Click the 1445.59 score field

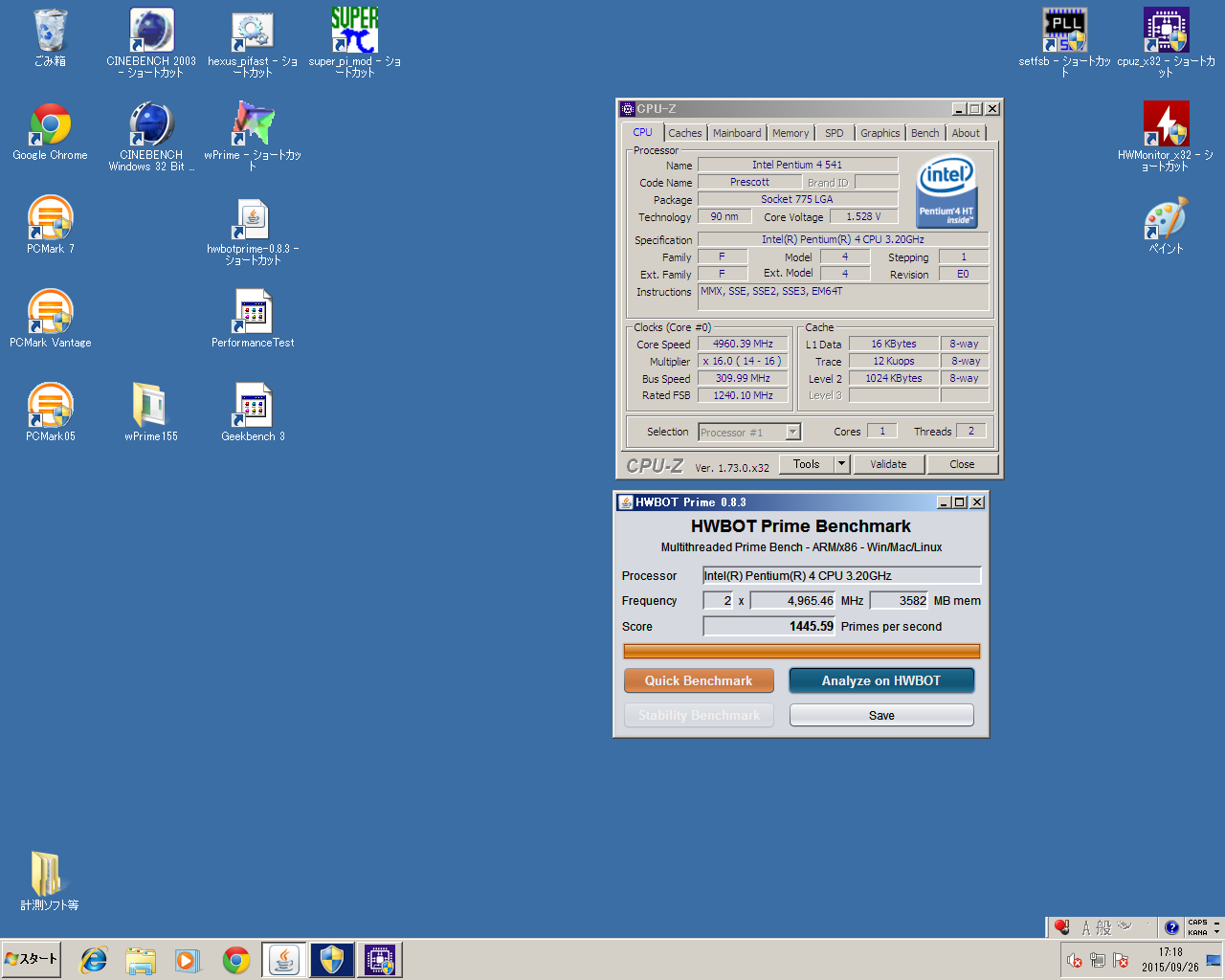click(769, 626)
